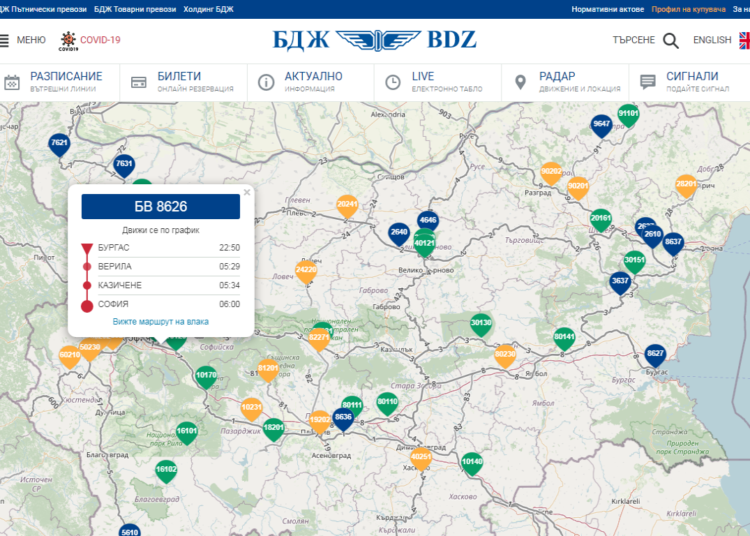Click train marker 90201
This screenshot has width=750, height=536.
578,187
